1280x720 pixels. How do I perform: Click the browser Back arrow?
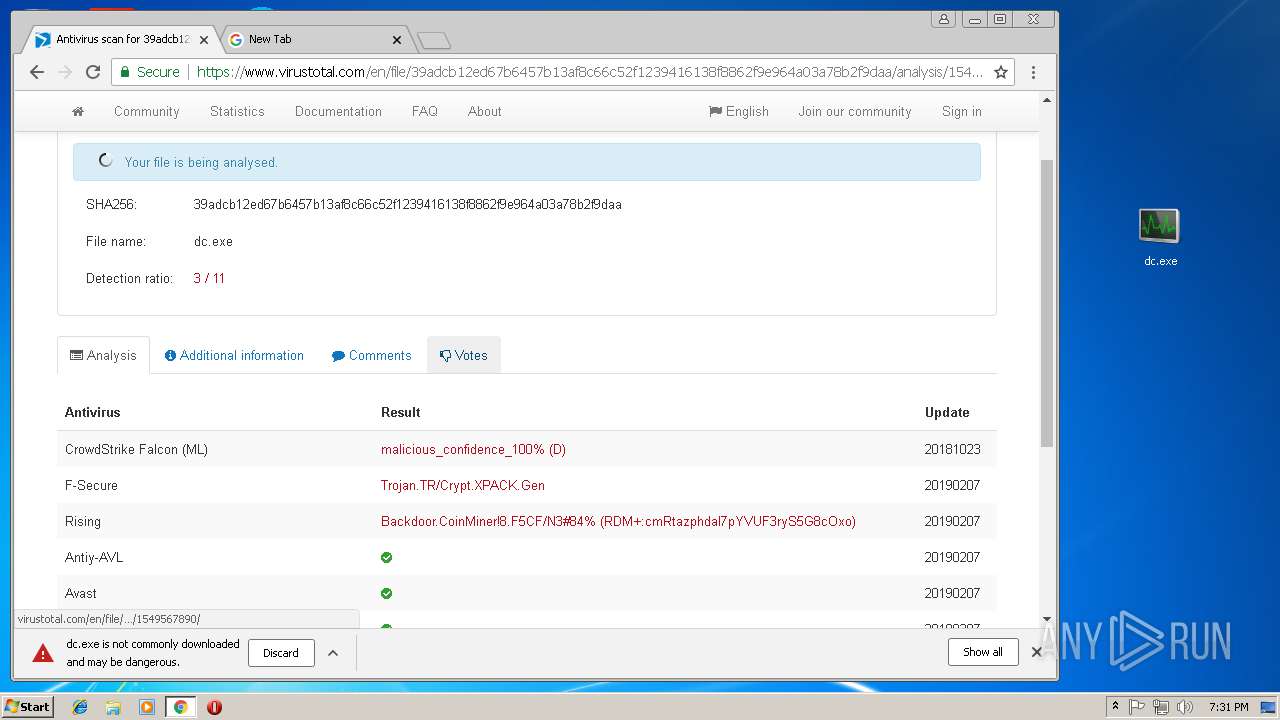(37, 72)
